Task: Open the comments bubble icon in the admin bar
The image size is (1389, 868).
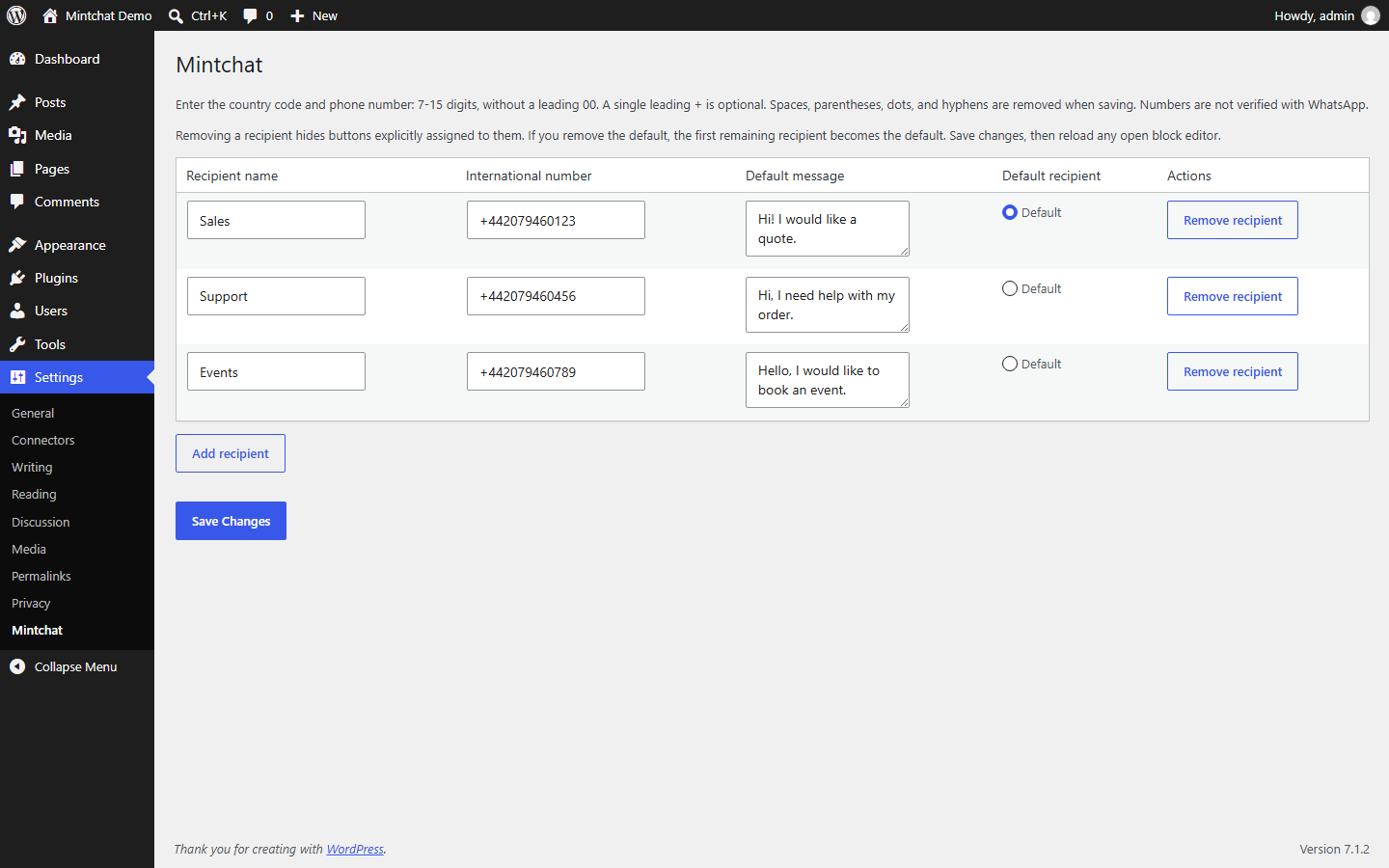Action: (250, 15)
